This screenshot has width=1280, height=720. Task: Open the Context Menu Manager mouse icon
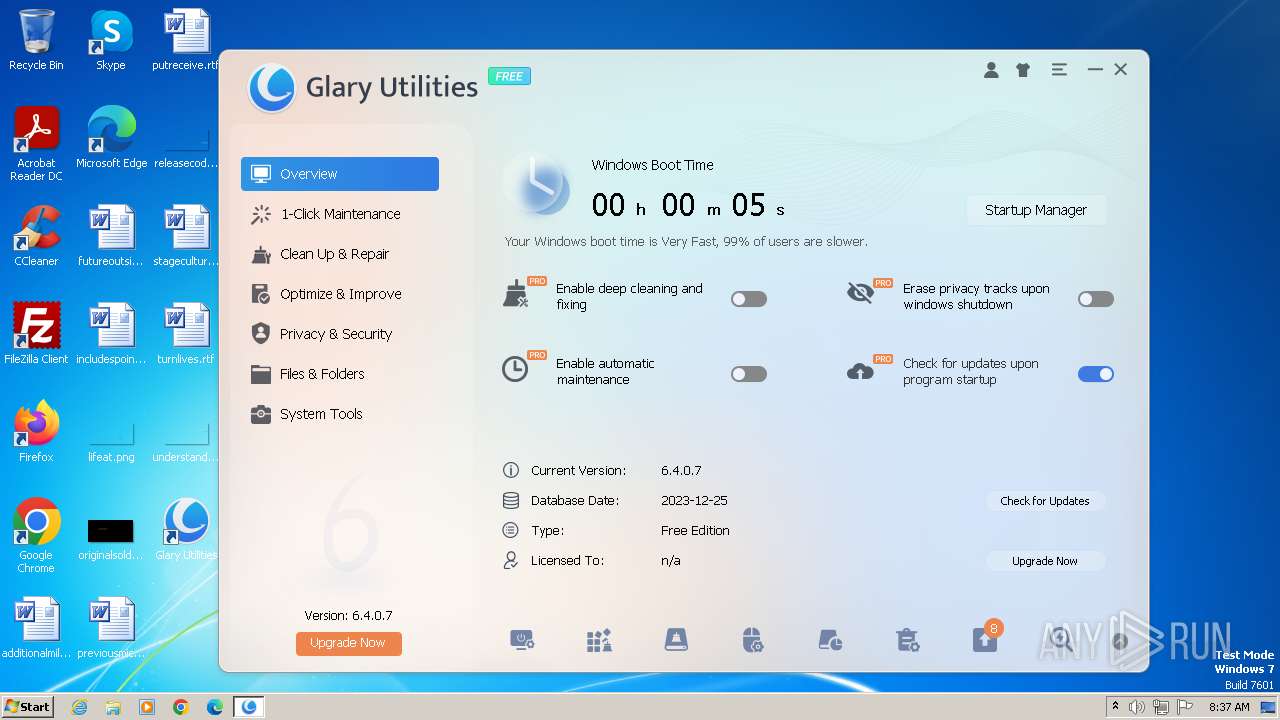[x=753, y=641]
